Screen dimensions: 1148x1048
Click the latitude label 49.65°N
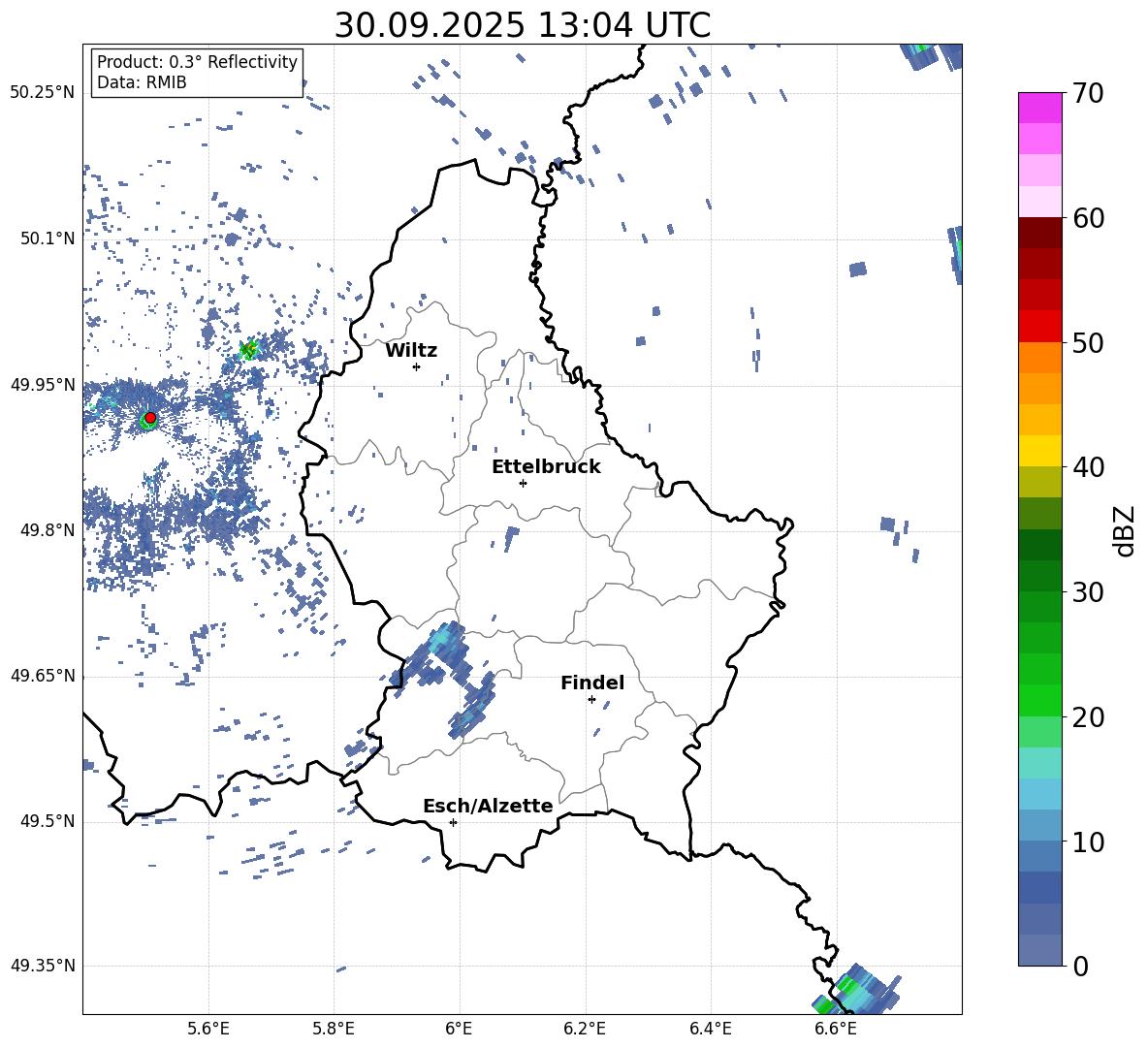pos(43,676)
